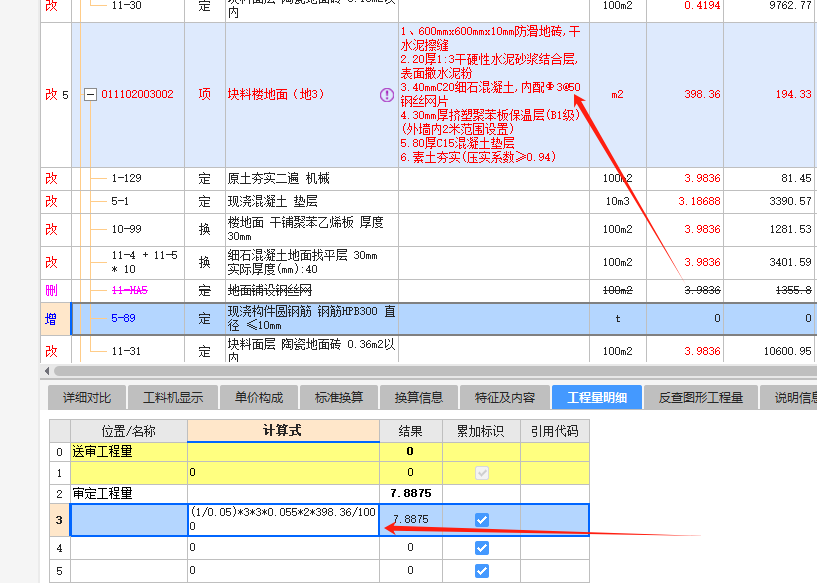The height and width of the screenshot is (583, 817).
Task: Select sub-item 10-99 干铺聚苯乙烯板
Action: 127,229
